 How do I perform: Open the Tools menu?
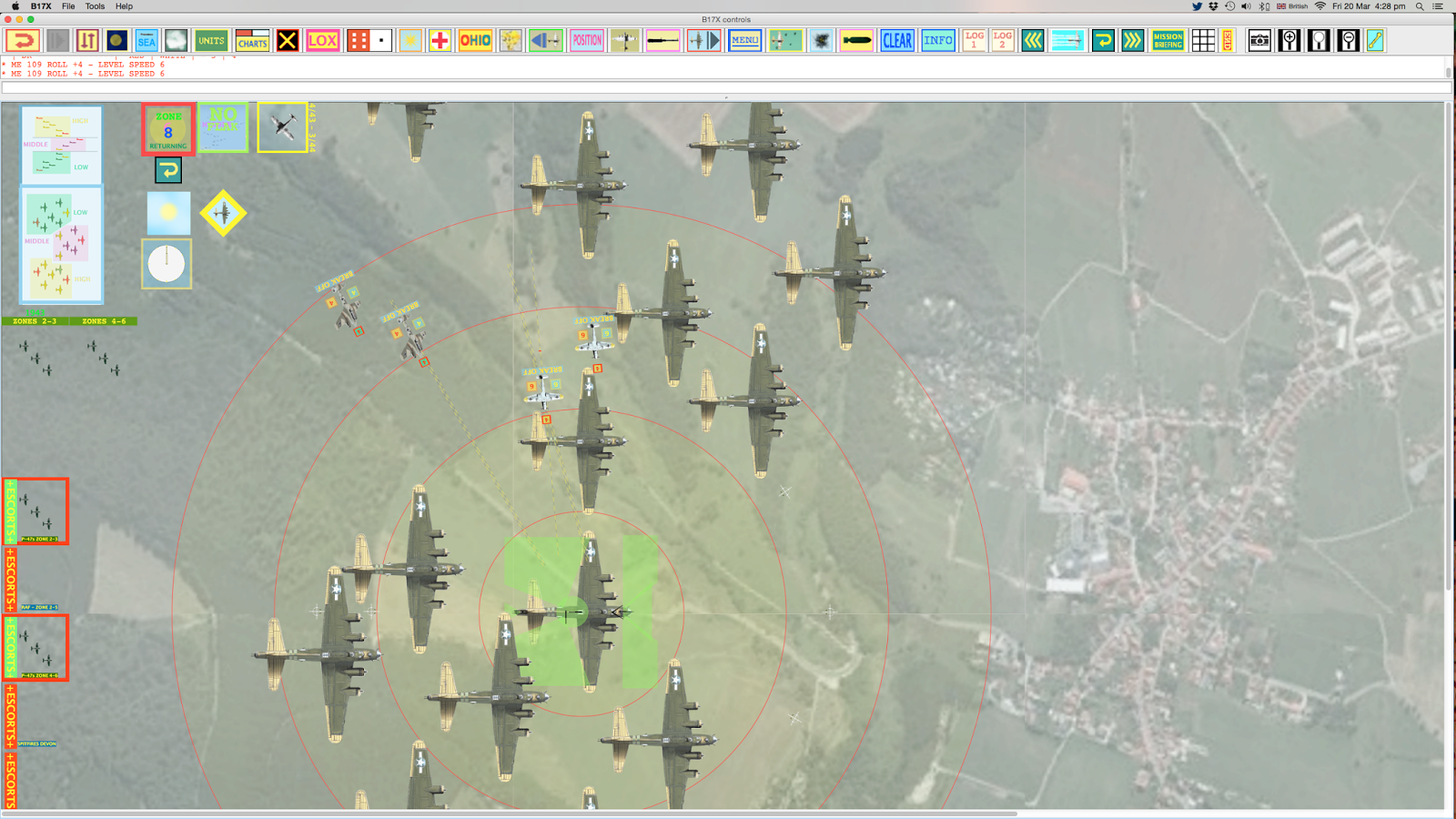click(x=95, y=6)
